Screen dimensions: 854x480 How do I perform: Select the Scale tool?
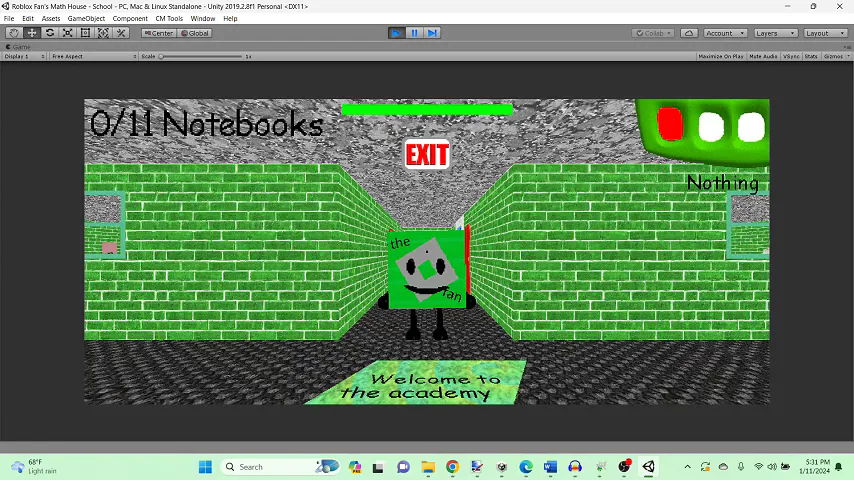(x=68, y=33)
